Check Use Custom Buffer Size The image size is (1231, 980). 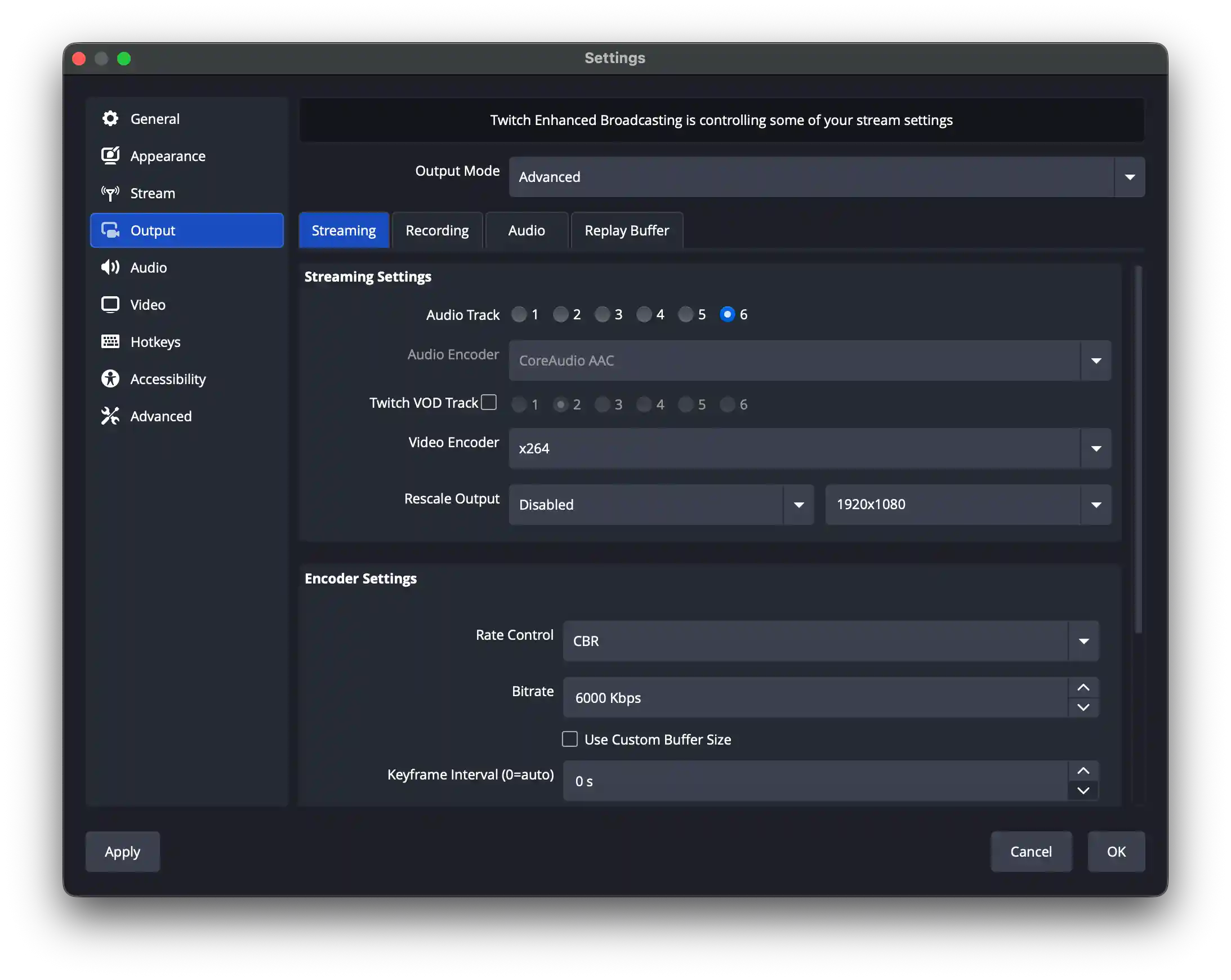coord(570,739)
